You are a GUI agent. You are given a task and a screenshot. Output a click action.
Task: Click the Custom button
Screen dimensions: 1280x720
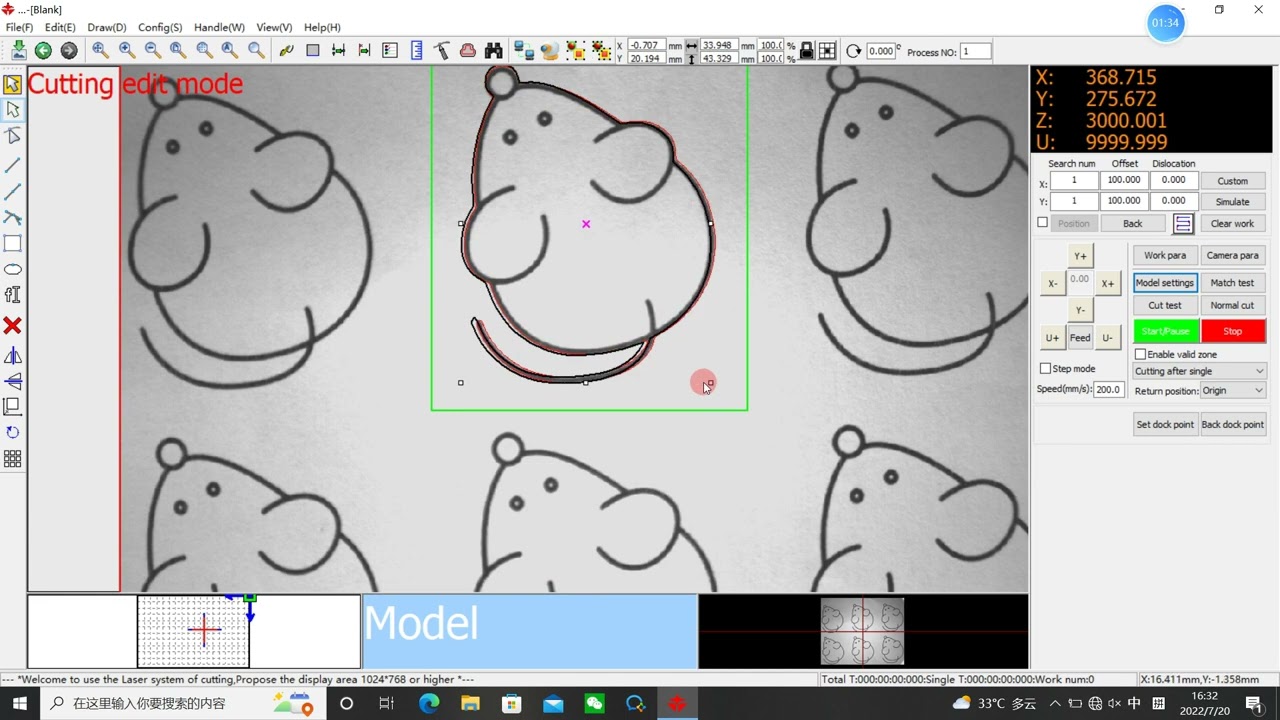1232,181
